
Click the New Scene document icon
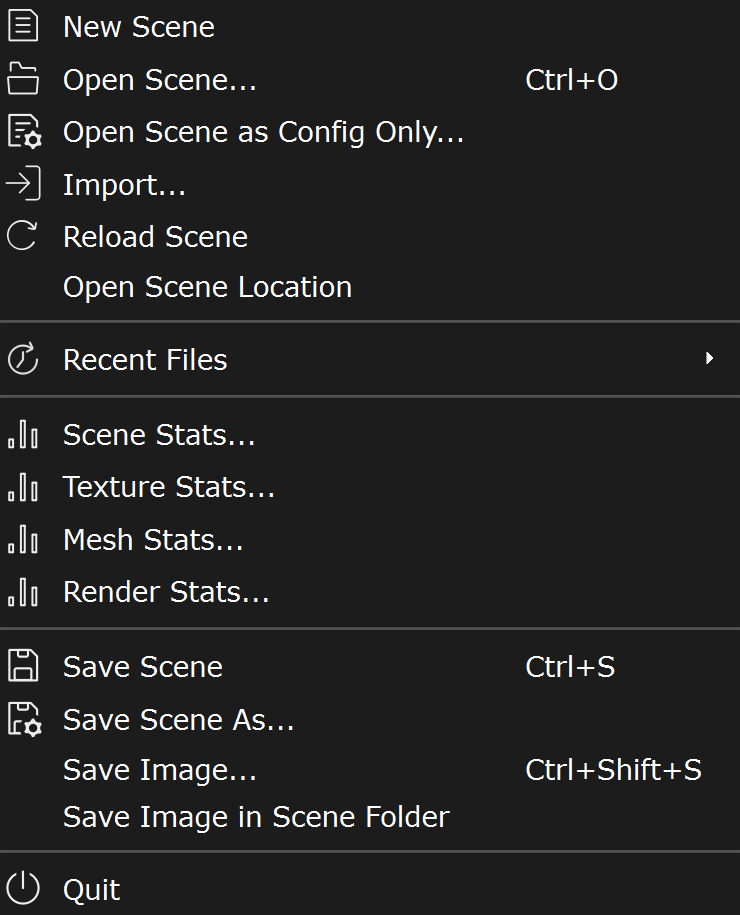(x=23, y=26)
